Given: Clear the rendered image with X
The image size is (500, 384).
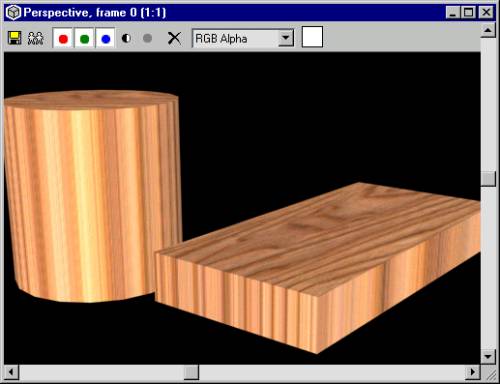Looking at the screenshot, I should (x=174, y=38).
